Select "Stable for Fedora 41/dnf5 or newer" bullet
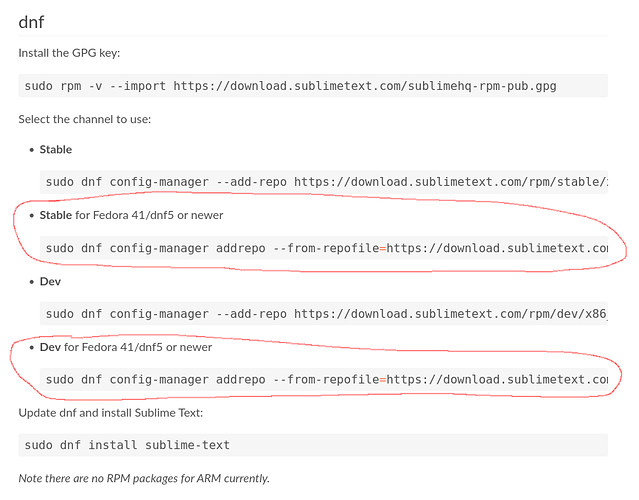Image resolution: width=639 pixels, height=500 pixels. [132, 215]
